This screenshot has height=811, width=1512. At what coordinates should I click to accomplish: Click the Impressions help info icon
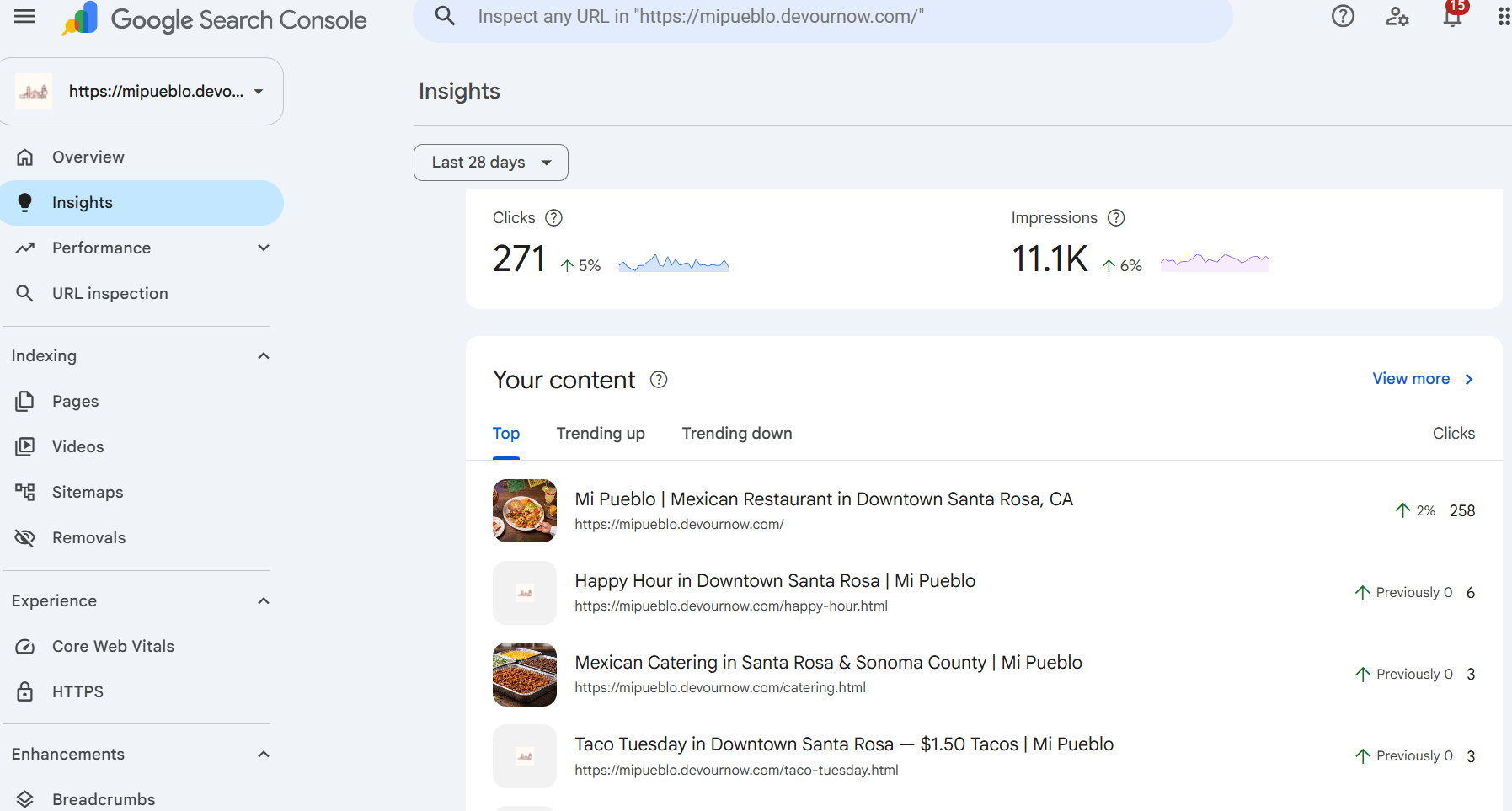click(x=1116, y=218)
